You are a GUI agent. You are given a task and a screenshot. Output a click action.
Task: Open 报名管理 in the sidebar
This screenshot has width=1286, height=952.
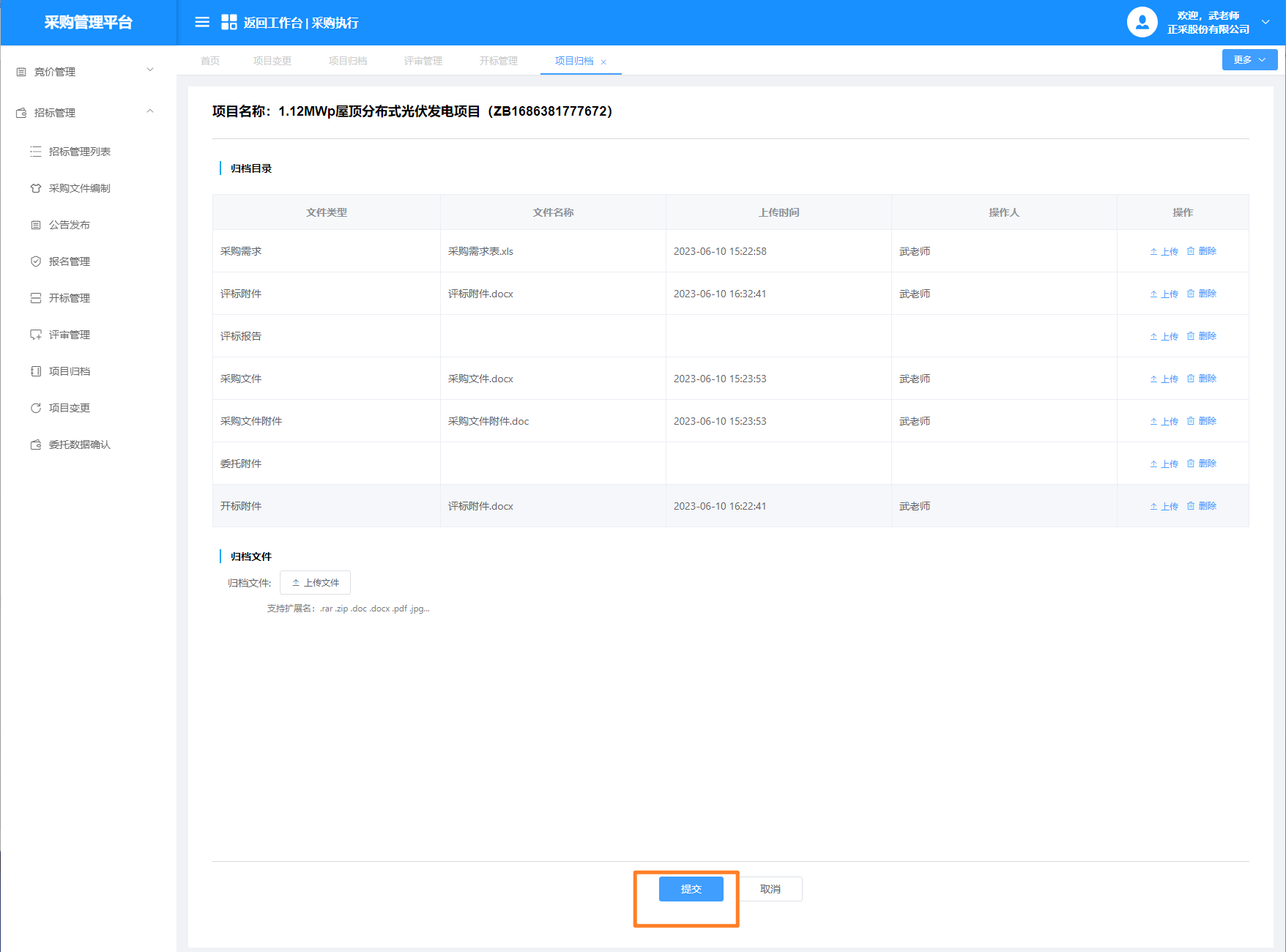(70, 261)
